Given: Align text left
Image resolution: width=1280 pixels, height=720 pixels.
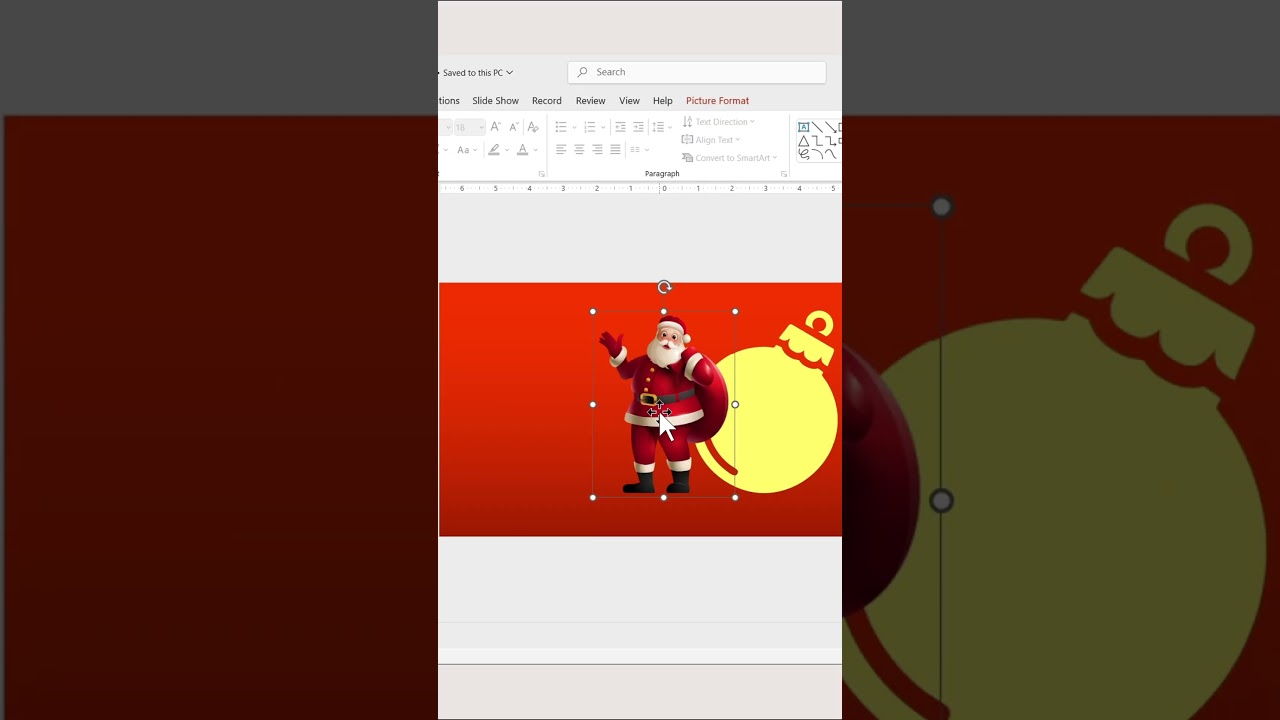Looking at the screenshot, I should [561, 149].
